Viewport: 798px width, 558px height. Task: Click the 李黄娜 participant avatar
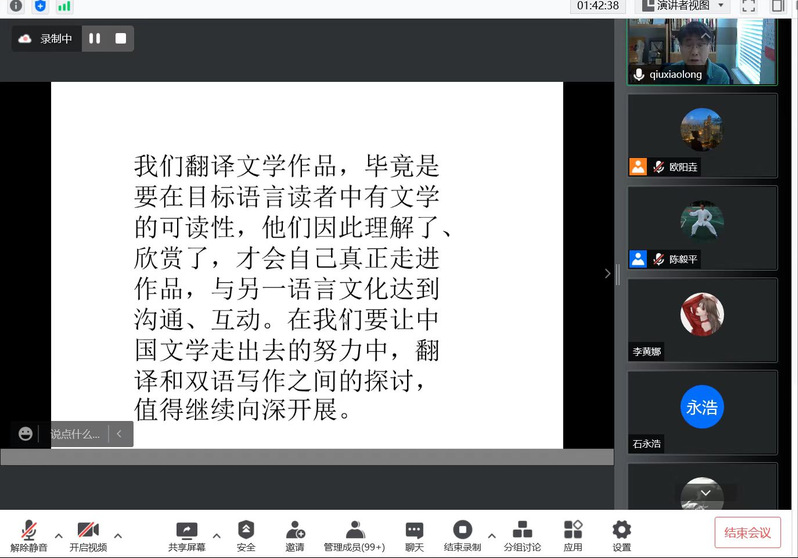tap(702, 314)
